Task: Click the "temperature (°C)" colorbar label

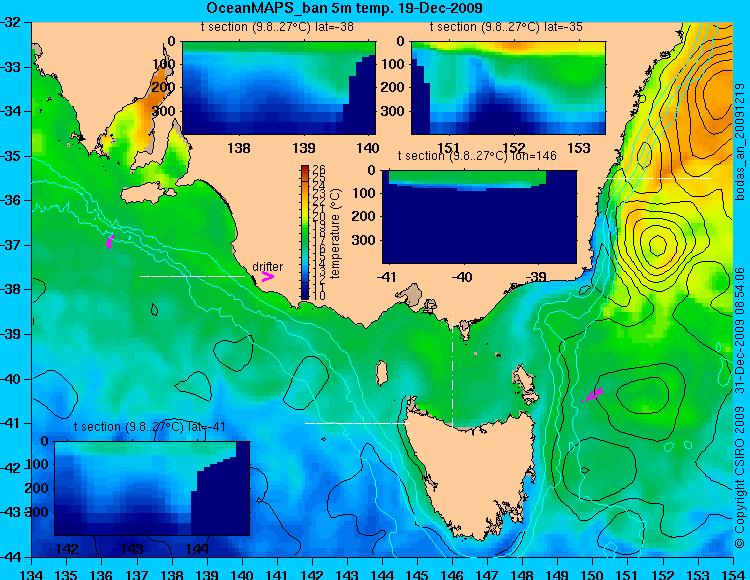Action: 335,233
